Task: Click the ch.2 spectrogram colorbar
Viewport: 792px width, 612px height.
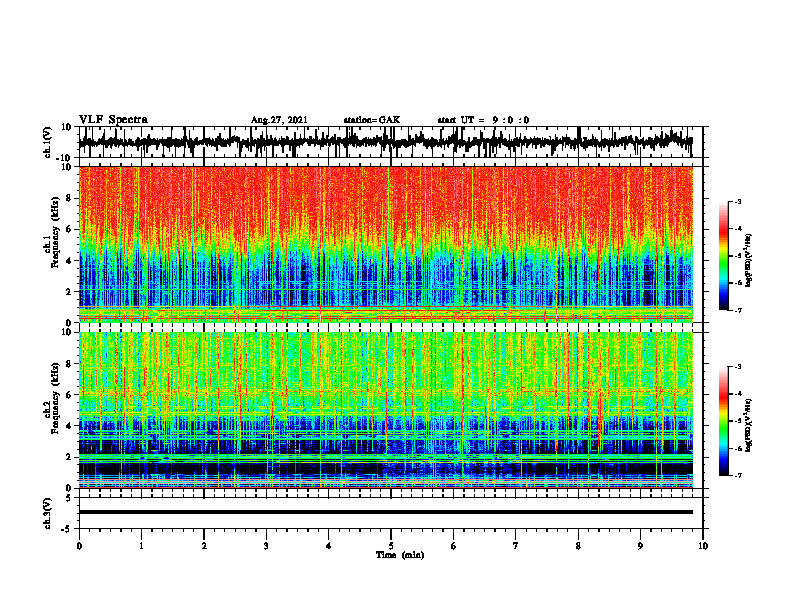Action: (x=723, y=421)
